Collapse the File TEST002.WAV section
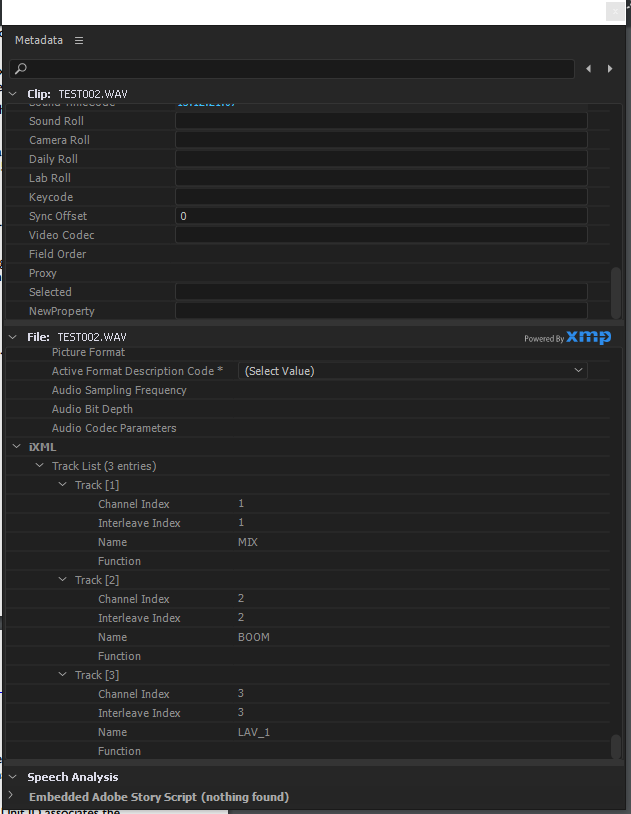Viewport: 631px width, 814px height. click(x=12, y=337)
